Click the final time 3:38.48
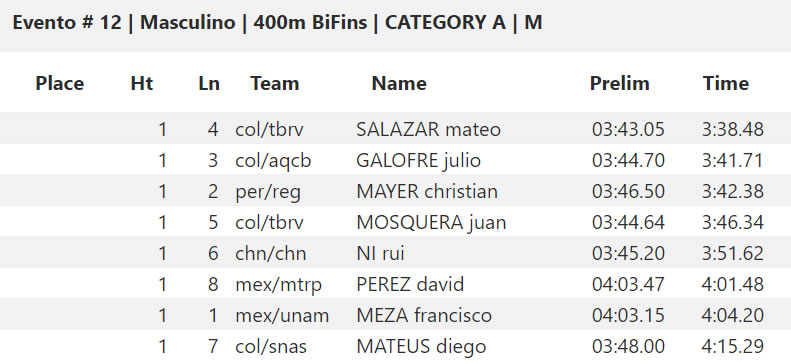 732,130
